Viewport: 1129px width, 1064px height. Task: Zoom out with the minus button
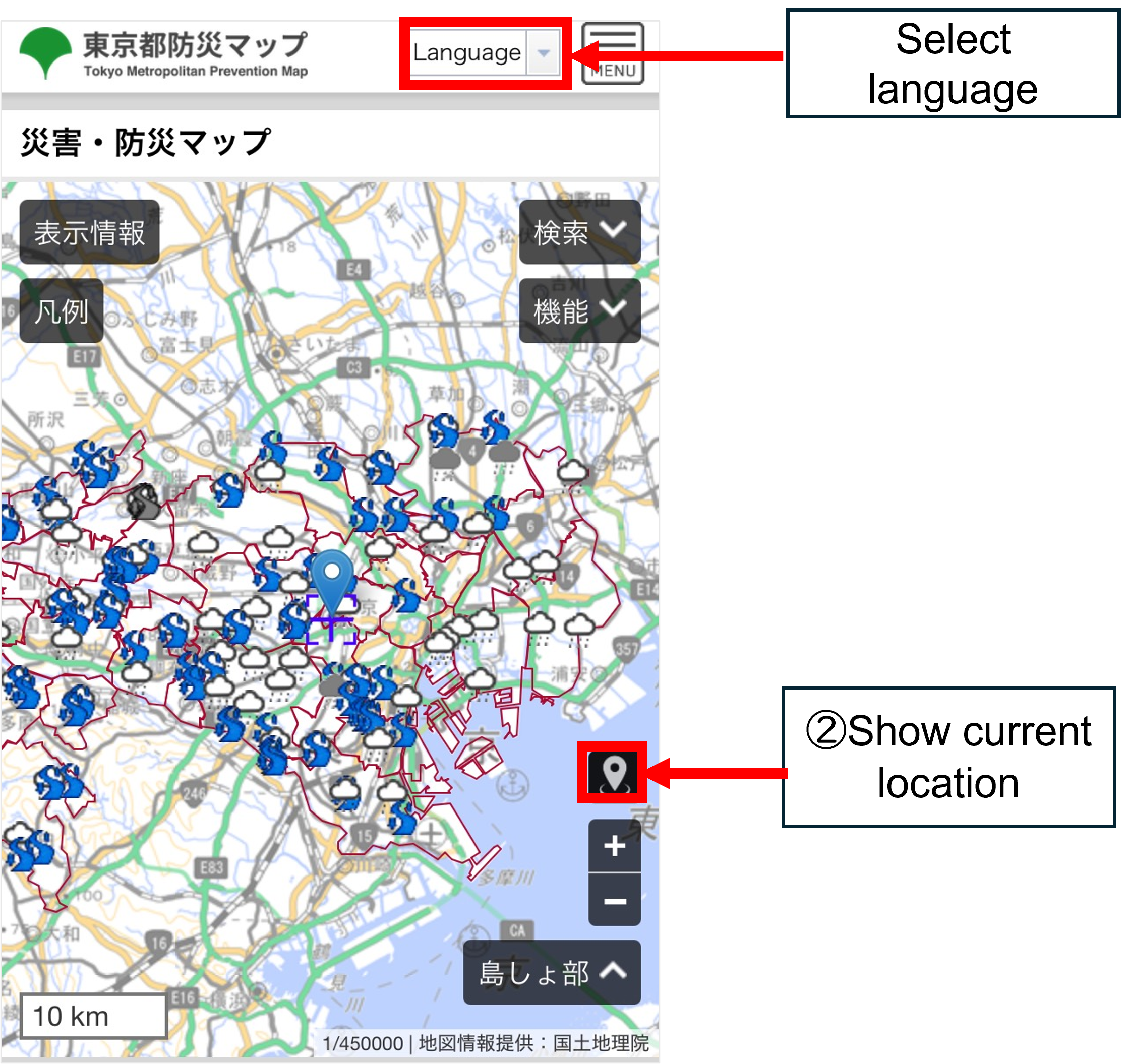point(615,901)
